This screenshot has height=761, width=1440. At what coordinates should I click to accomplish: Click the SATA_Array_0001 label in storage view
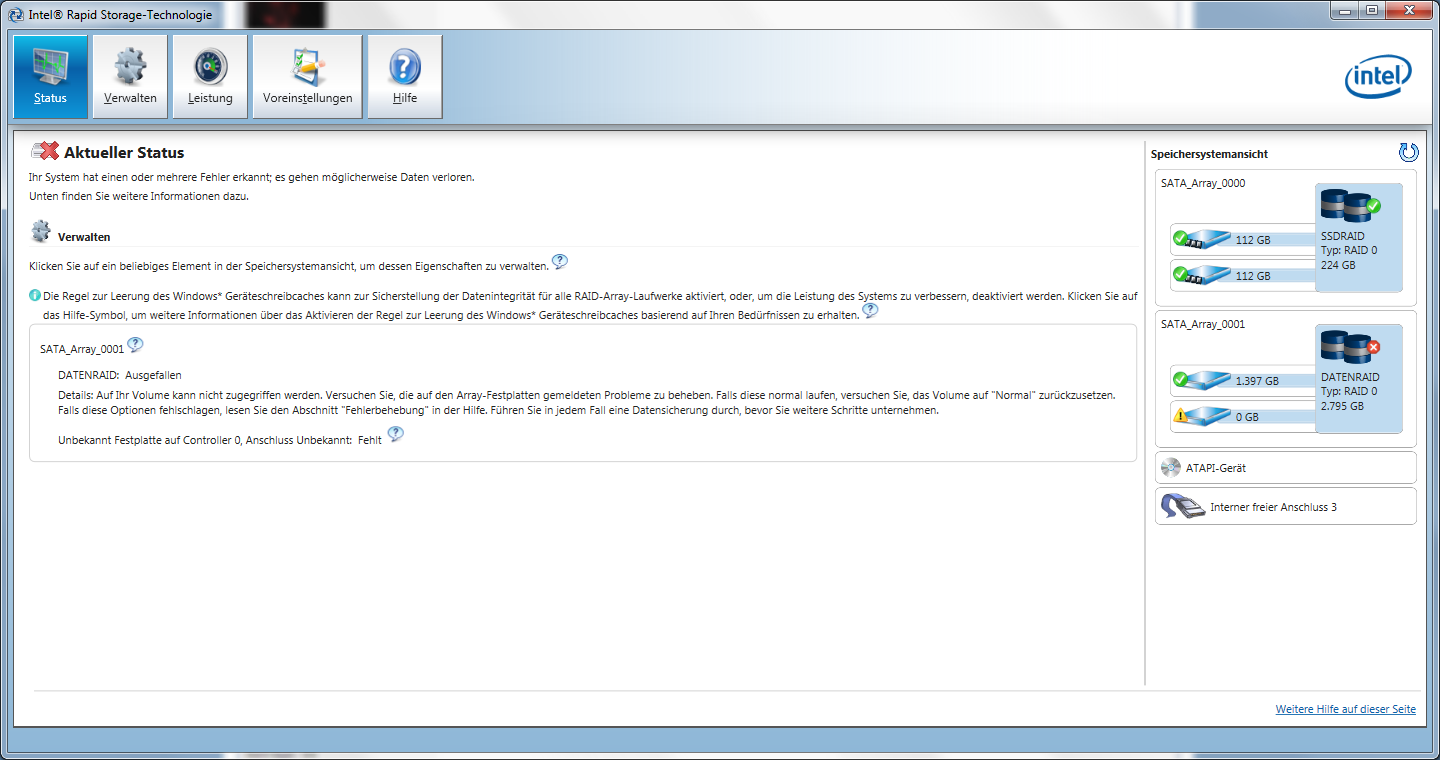[1203, 324]
